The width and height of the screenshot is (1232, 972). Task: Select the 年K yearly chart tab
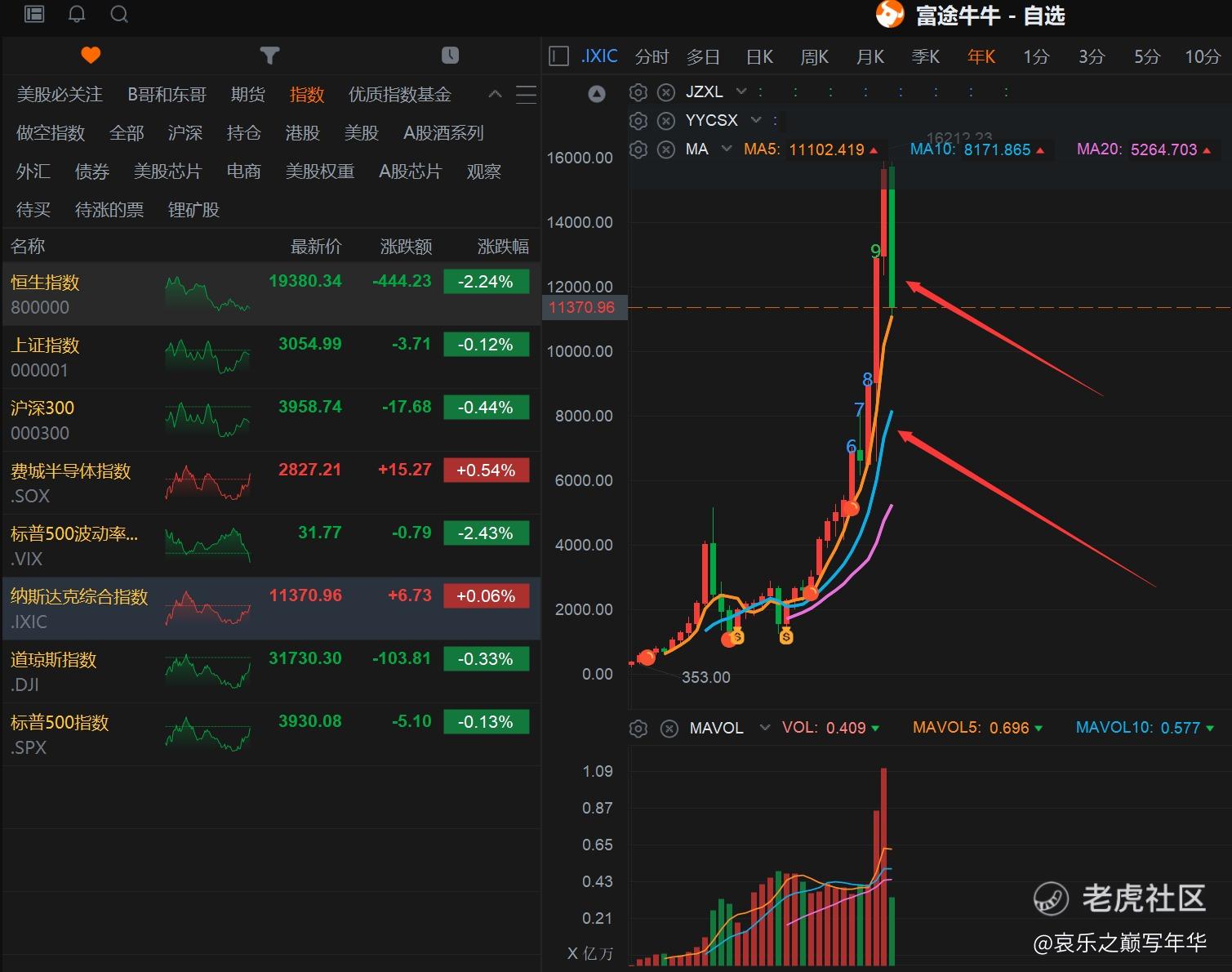click(981, 56)
